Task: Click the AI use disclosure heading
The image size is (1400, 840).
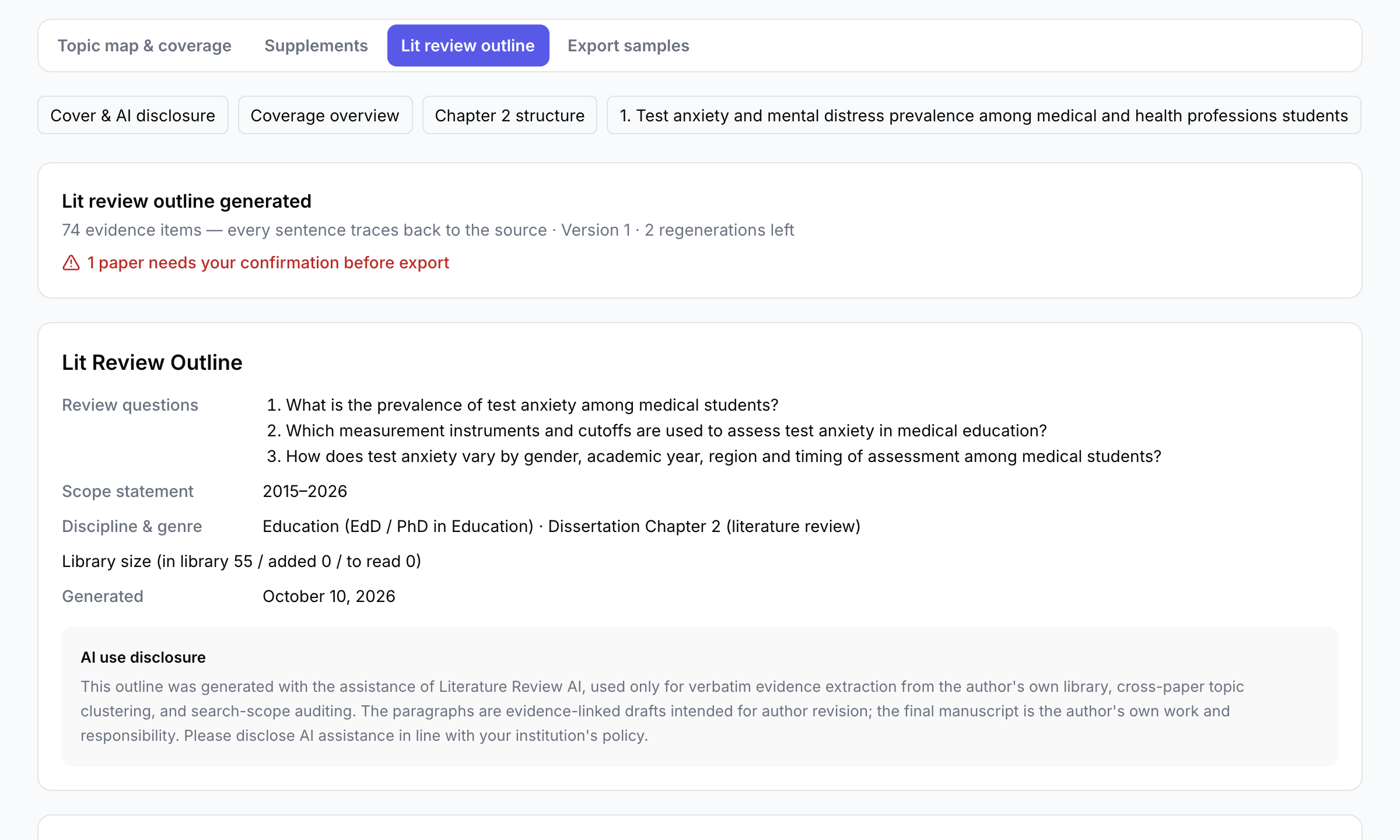Action: (x=143, y=658)
